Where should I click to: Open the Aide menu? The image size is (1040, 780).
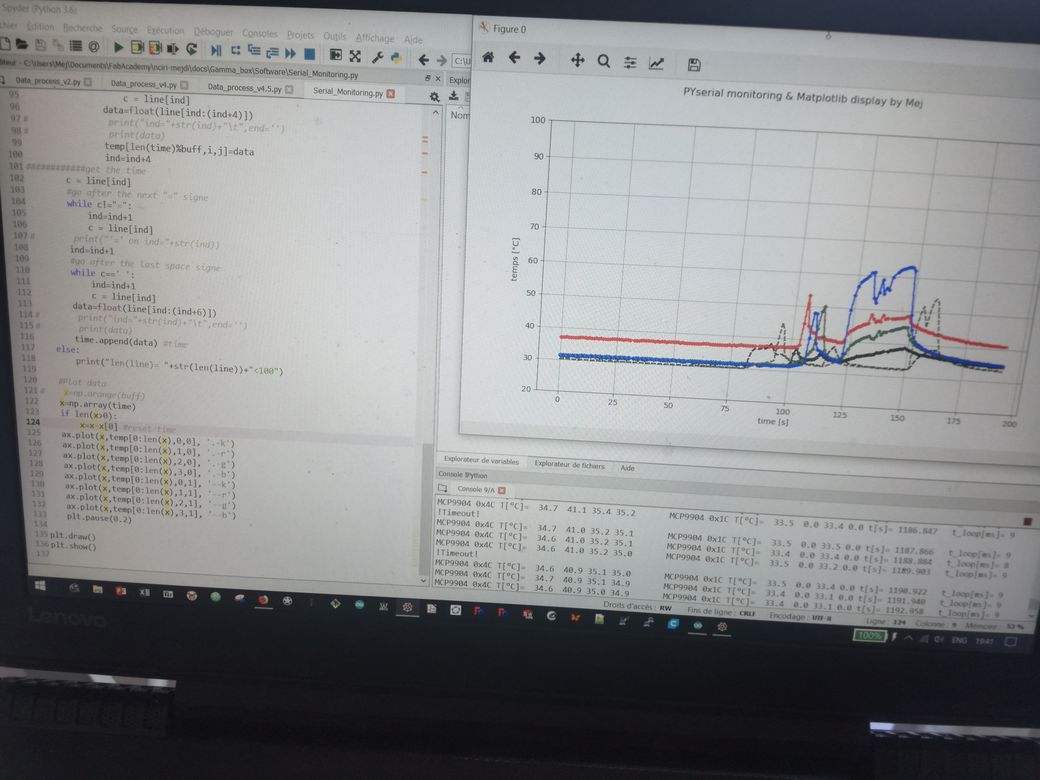tap(413, 40)
